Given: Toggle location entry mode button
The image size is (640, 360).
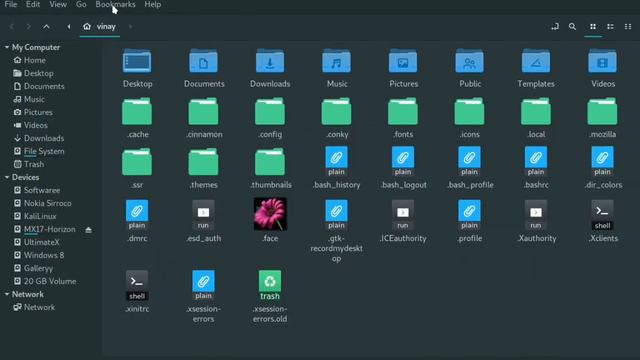Looking at the screenshot, I should [555, 27].
